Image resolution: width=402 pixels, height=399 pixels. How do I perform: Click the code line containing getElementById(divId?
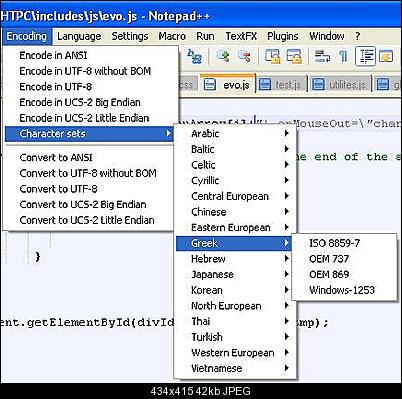[87, 323]
